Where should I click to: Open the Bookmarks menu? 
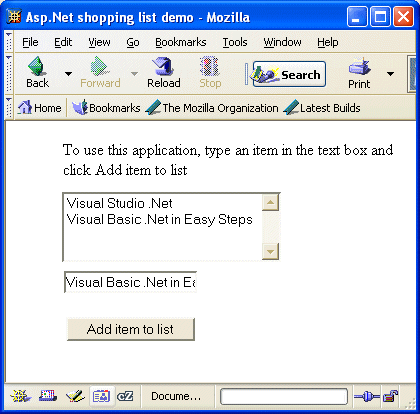(x=181, y=42)
